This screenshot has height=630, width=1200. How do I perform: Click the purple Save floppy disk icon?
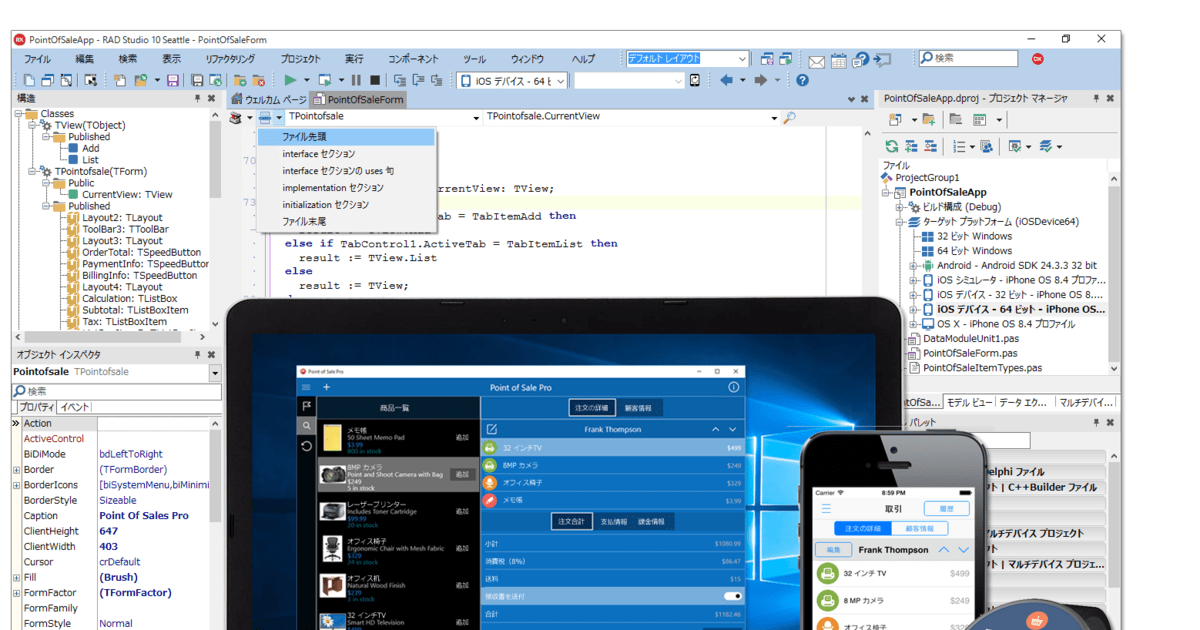[173, 80]
